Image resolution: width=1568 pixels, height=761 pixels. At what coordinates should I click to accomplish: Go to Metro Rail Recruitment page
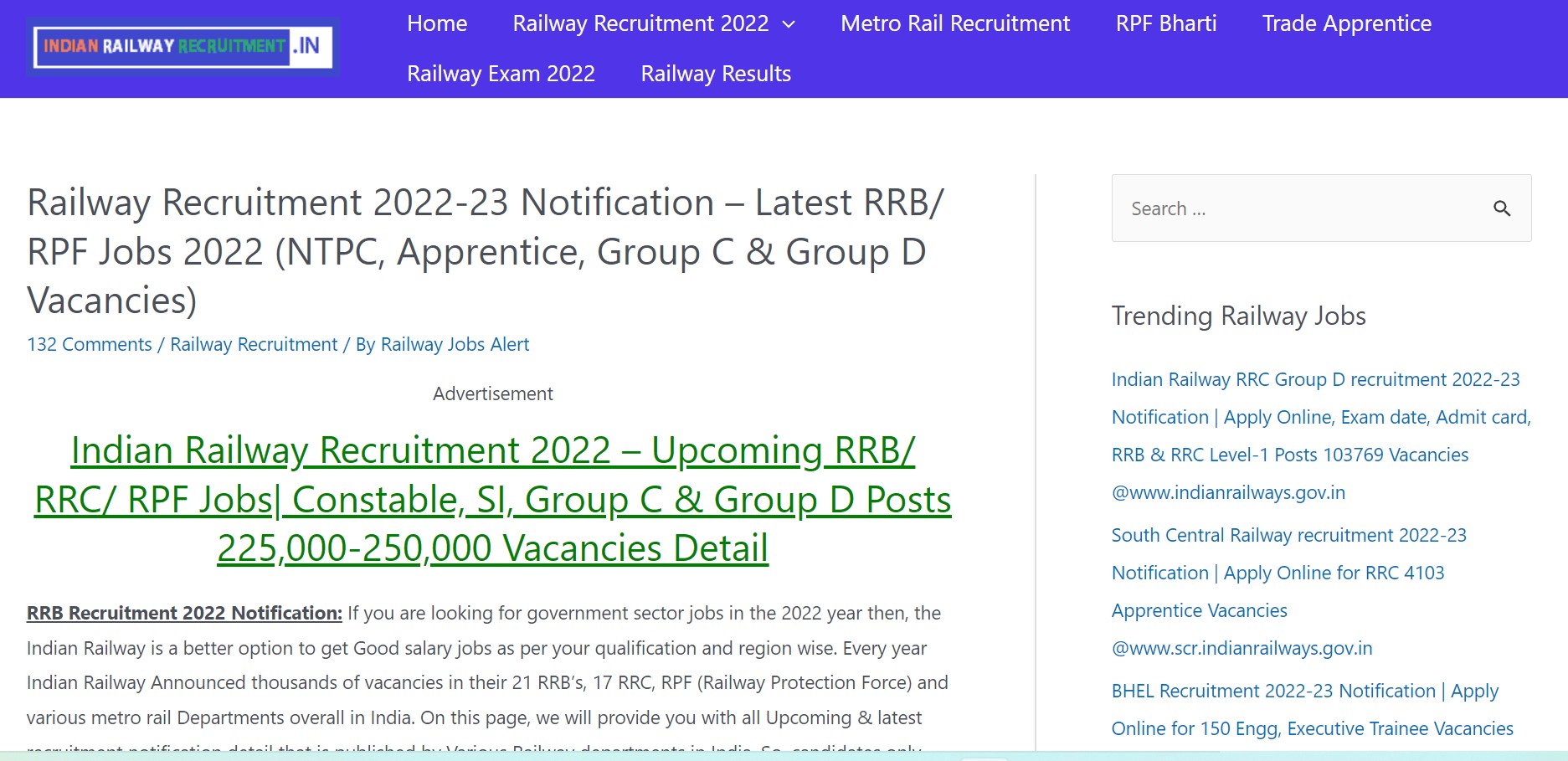955,23
